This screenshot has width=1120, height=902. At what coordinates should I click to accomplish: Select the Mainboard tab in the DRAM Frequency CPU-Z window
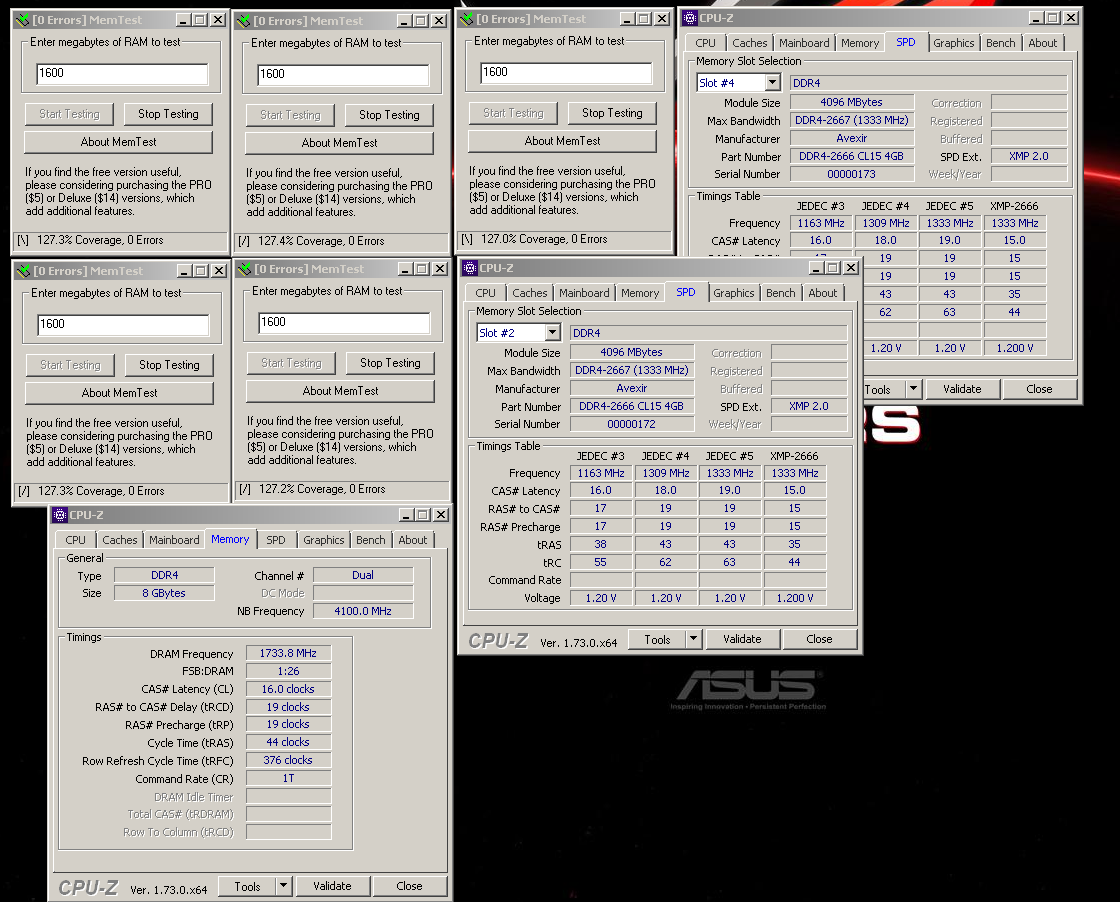point(174,540)
